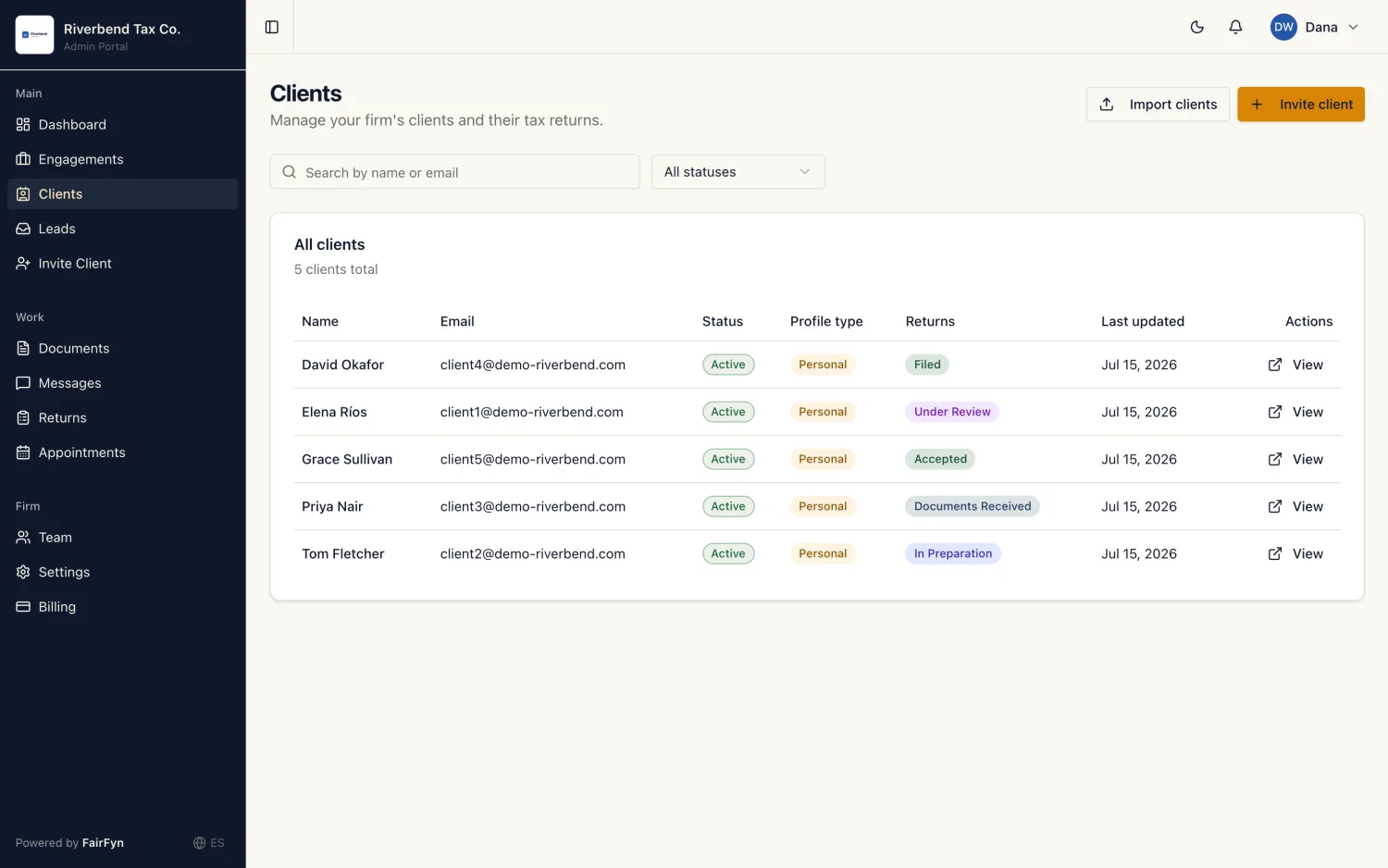Screen dimensions: 1388x868
Task: Click the 5 clients total text
Action: [336, 269]
